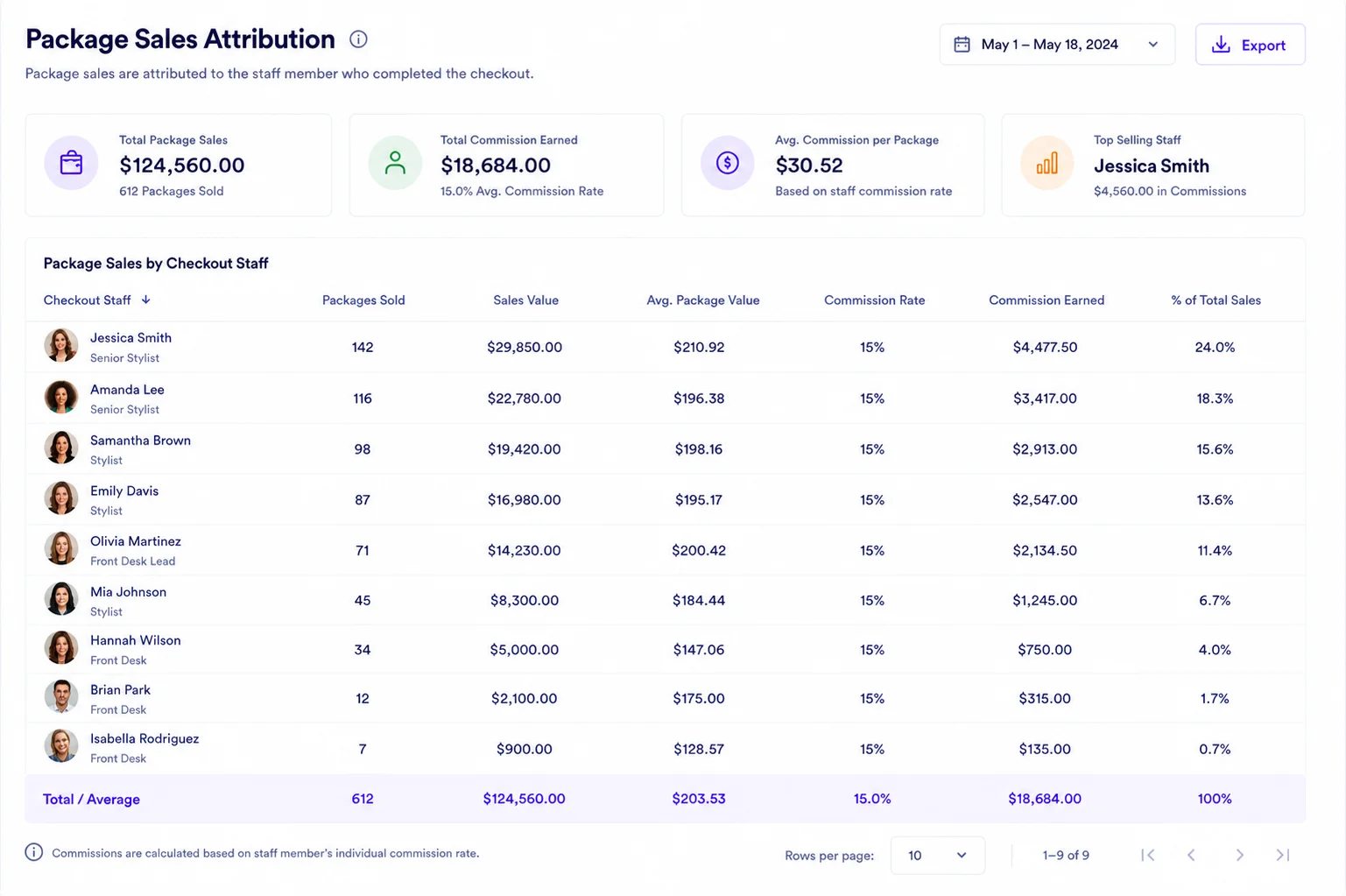Click the person icon on Total Commission Earned card
This screenshot has height=896, width=1346.
pyautogui.click(x=395, y=163)
